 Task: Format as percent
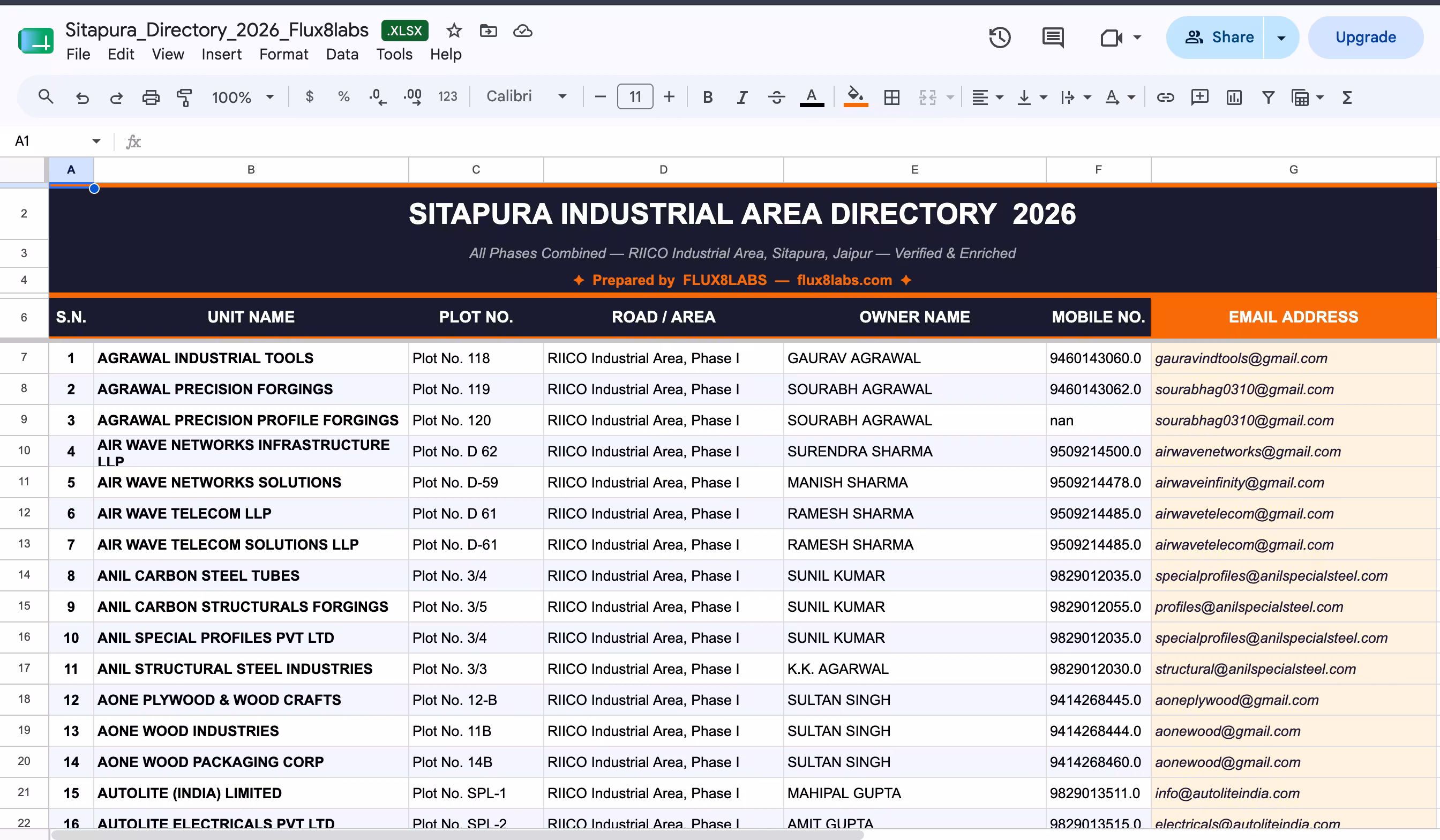(x=343, y=97)
